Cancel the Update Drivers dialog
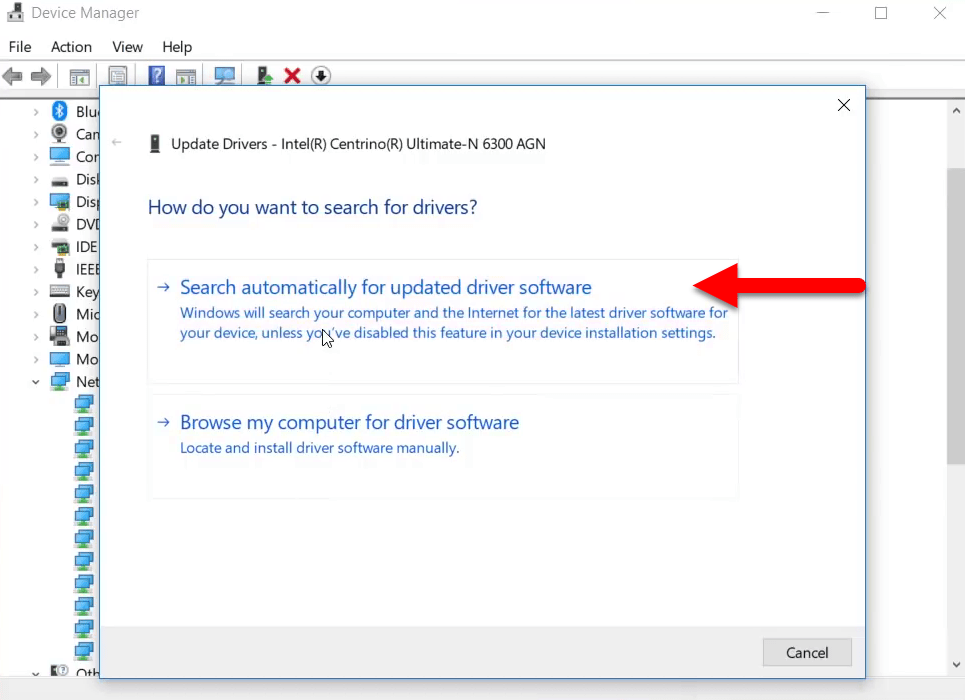 (807, 653)
